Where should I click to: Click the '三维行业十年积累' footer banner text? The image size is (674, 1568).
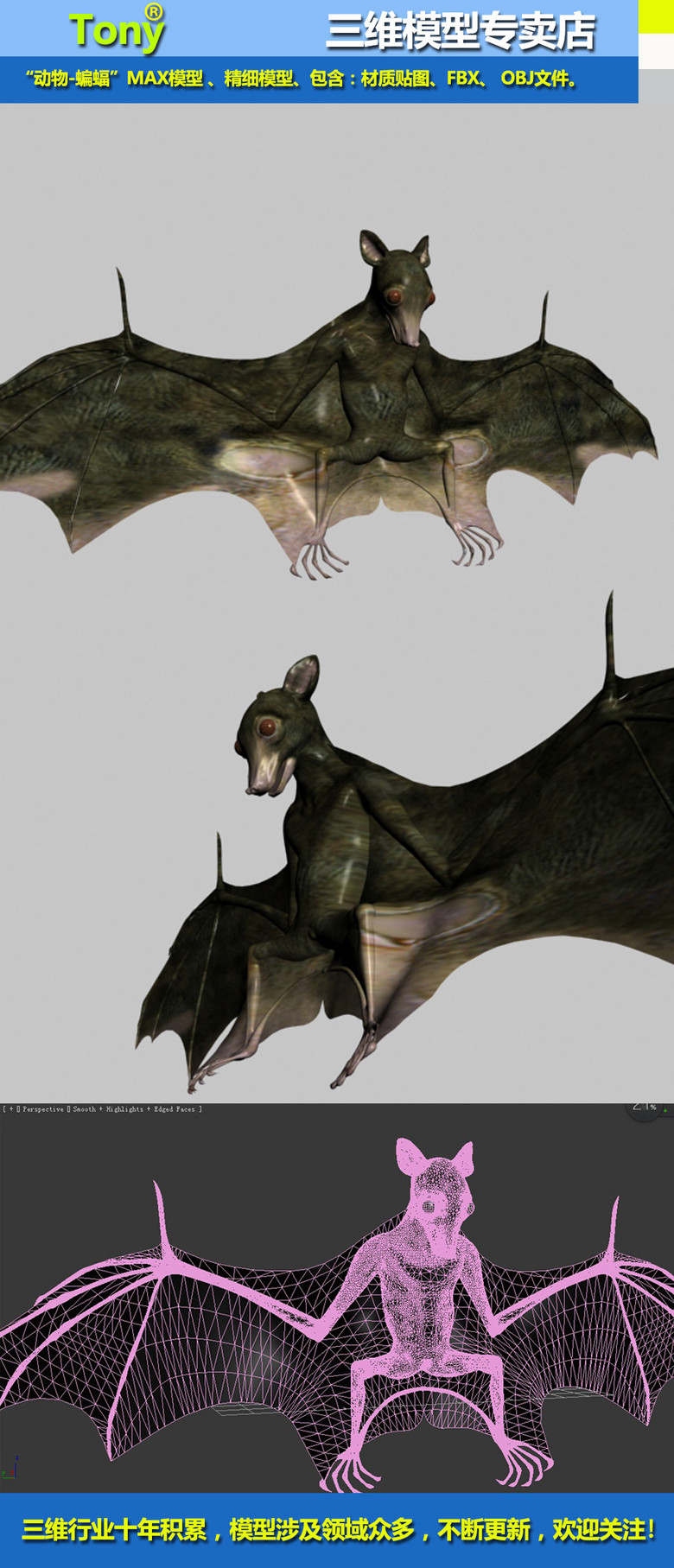pyautogui.click(x=337, y=1530)
